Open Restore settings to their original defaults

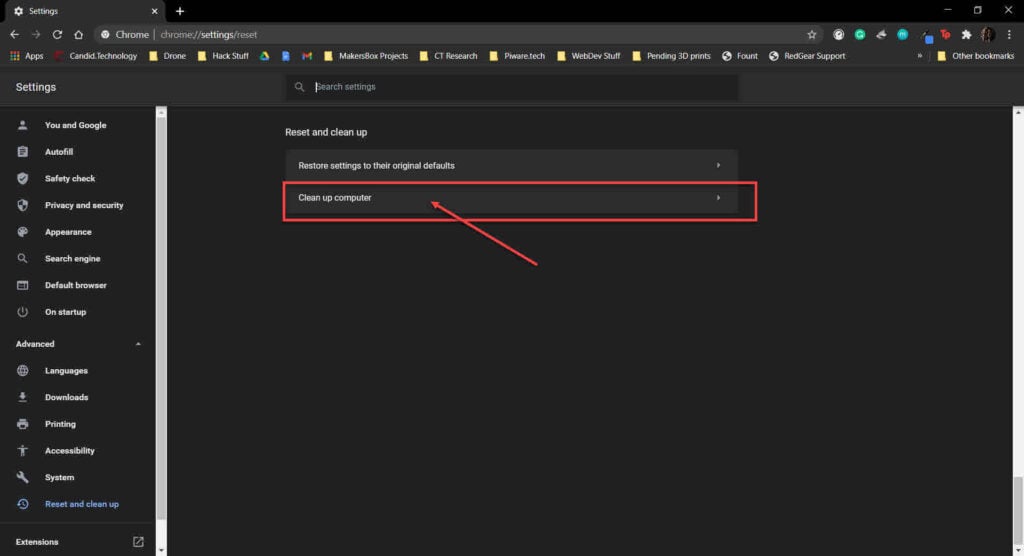click(x=511, y=165)
